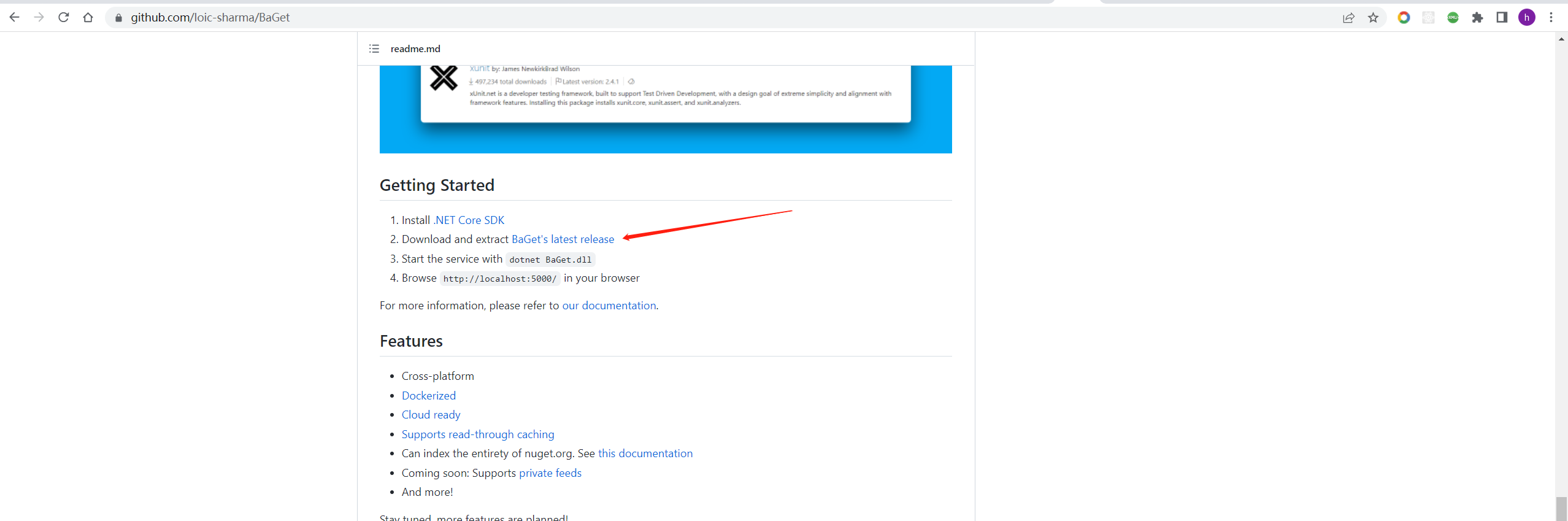
Task: Toggle the browser side panel
Action: click(x=1502, y=18)
